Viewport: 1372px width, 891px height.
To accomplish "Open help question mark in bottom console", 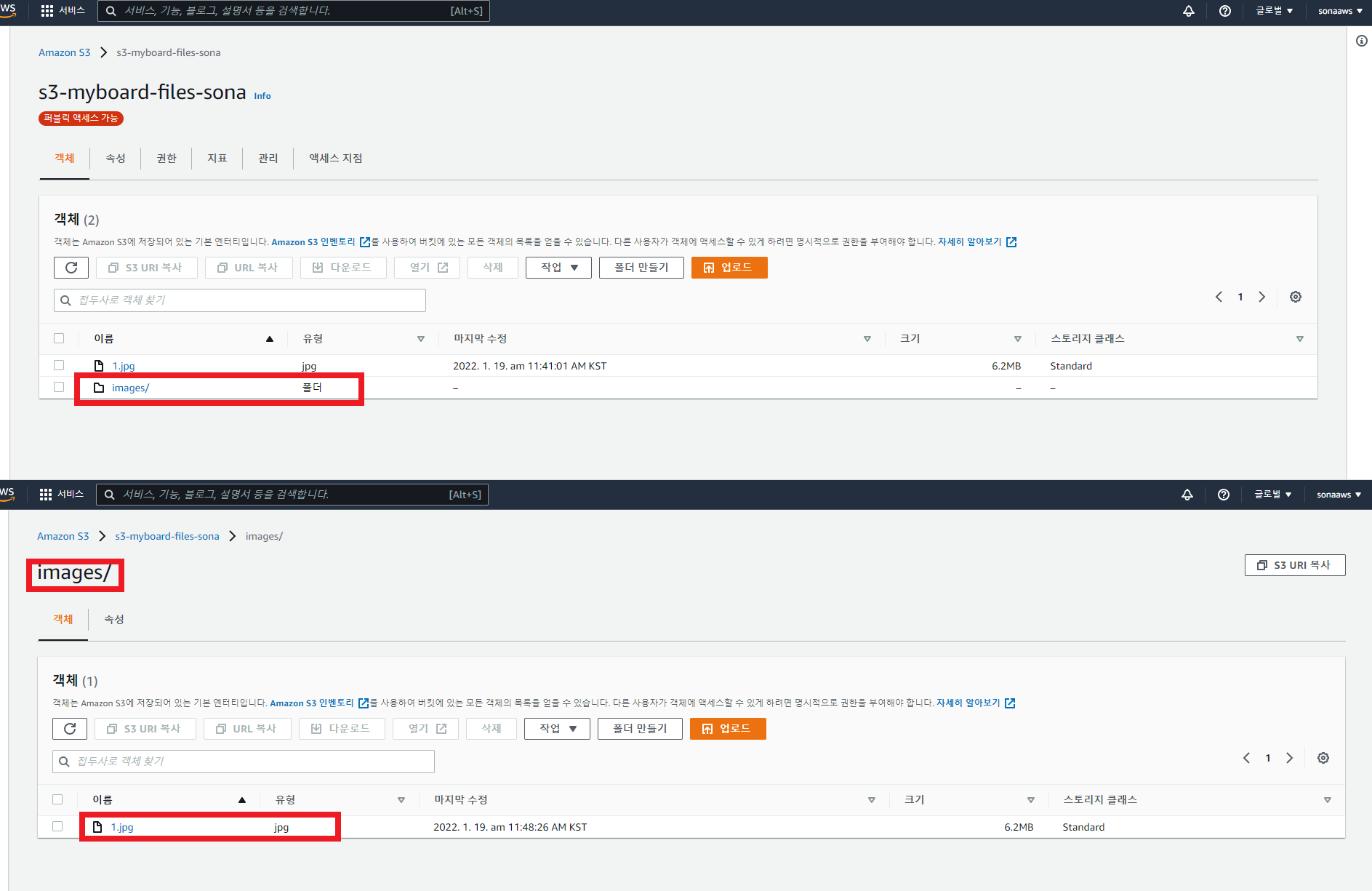I will point(1224,495).
